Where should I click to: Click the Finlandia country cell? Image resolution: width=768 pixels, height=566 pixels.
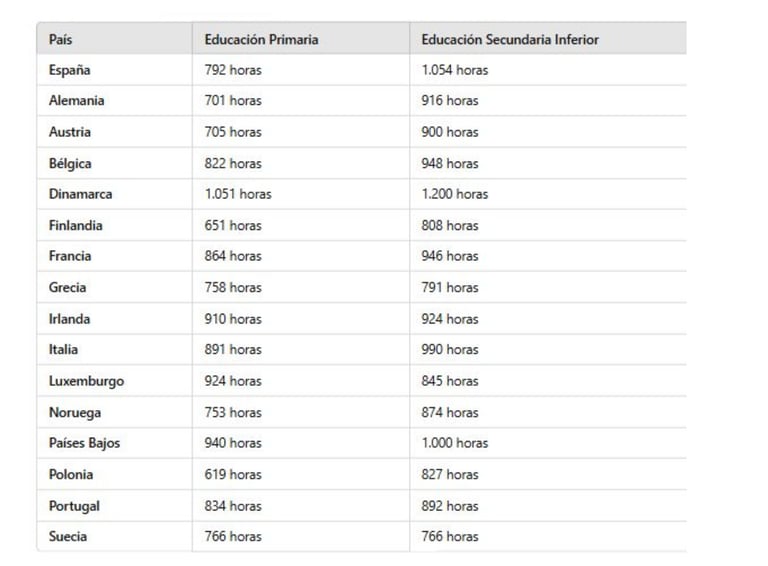75,225
